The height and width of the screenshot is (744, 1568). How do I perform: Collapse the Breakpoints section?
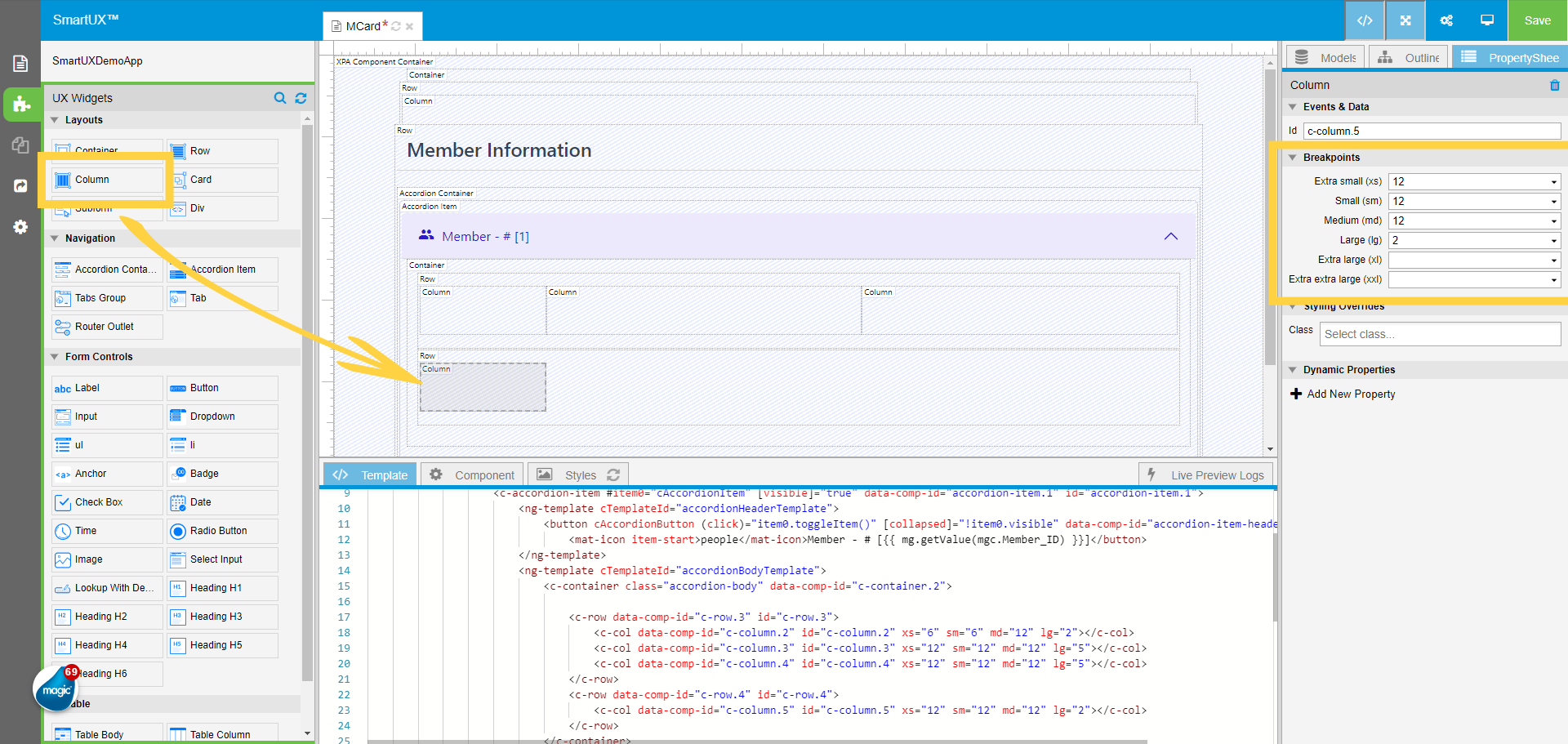[1293, 158]
